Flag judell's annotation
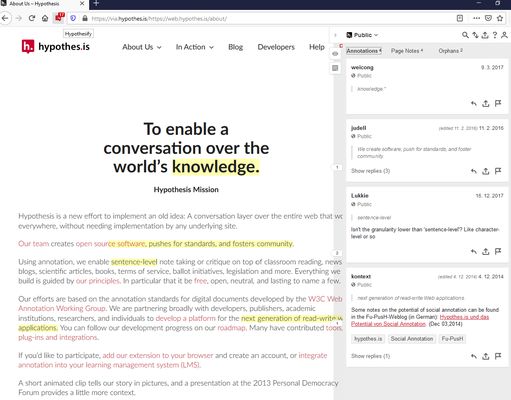 coord(498,171)
